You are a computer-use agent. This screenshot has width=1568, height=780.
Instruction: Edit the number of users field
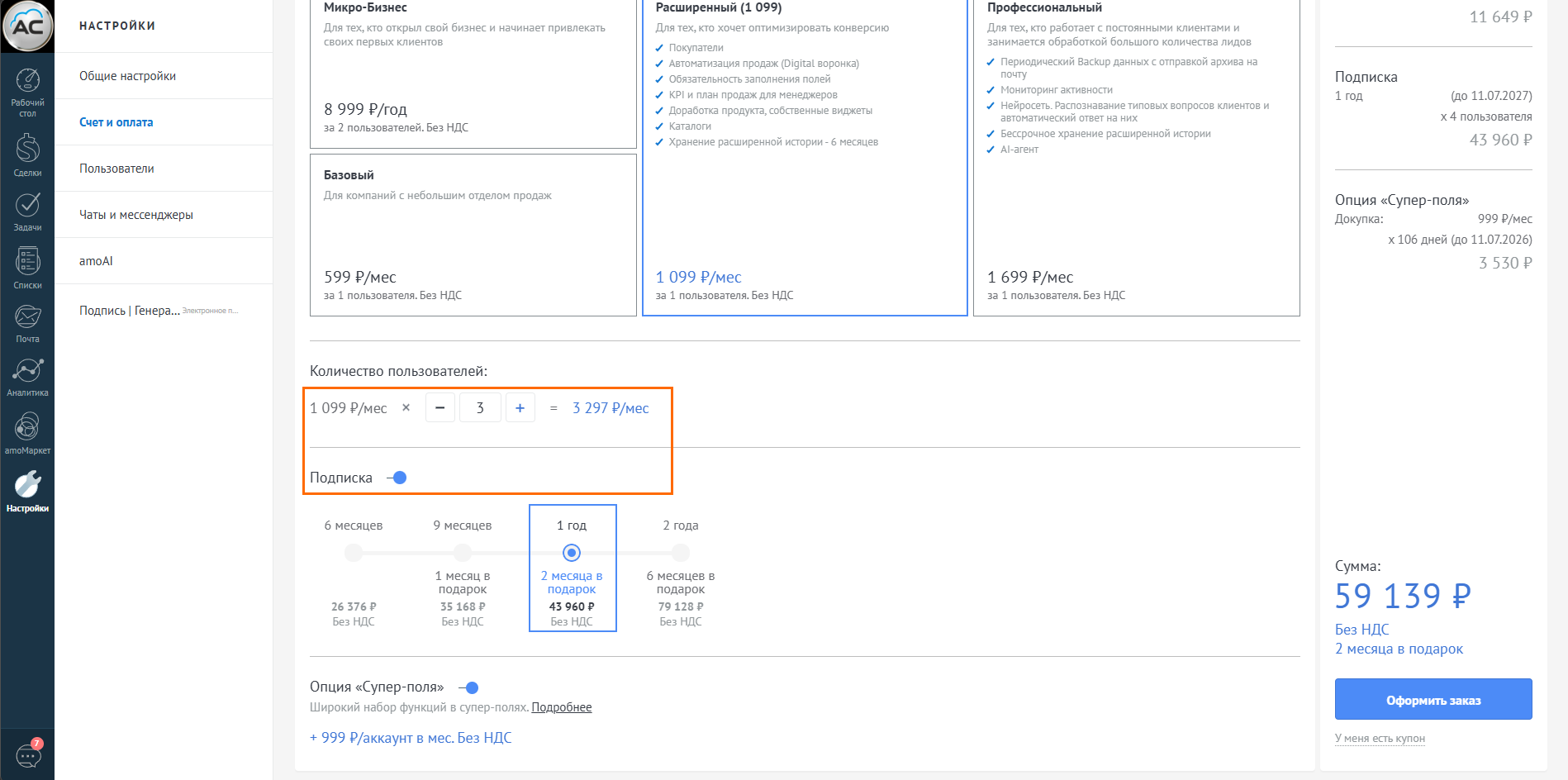480,407
